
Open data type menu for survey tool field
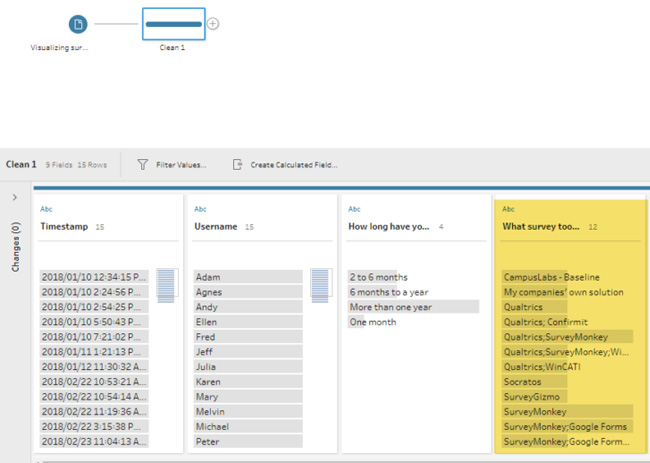(508, 209)
